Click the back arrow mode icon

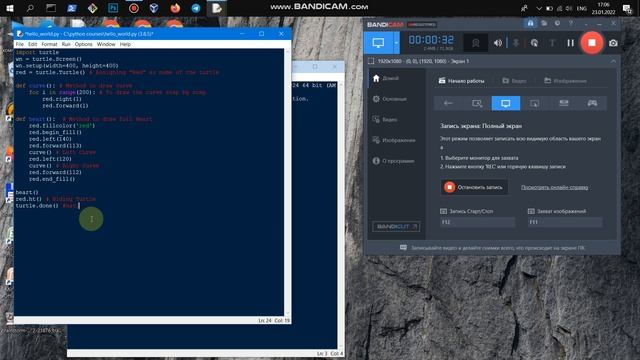448,103
